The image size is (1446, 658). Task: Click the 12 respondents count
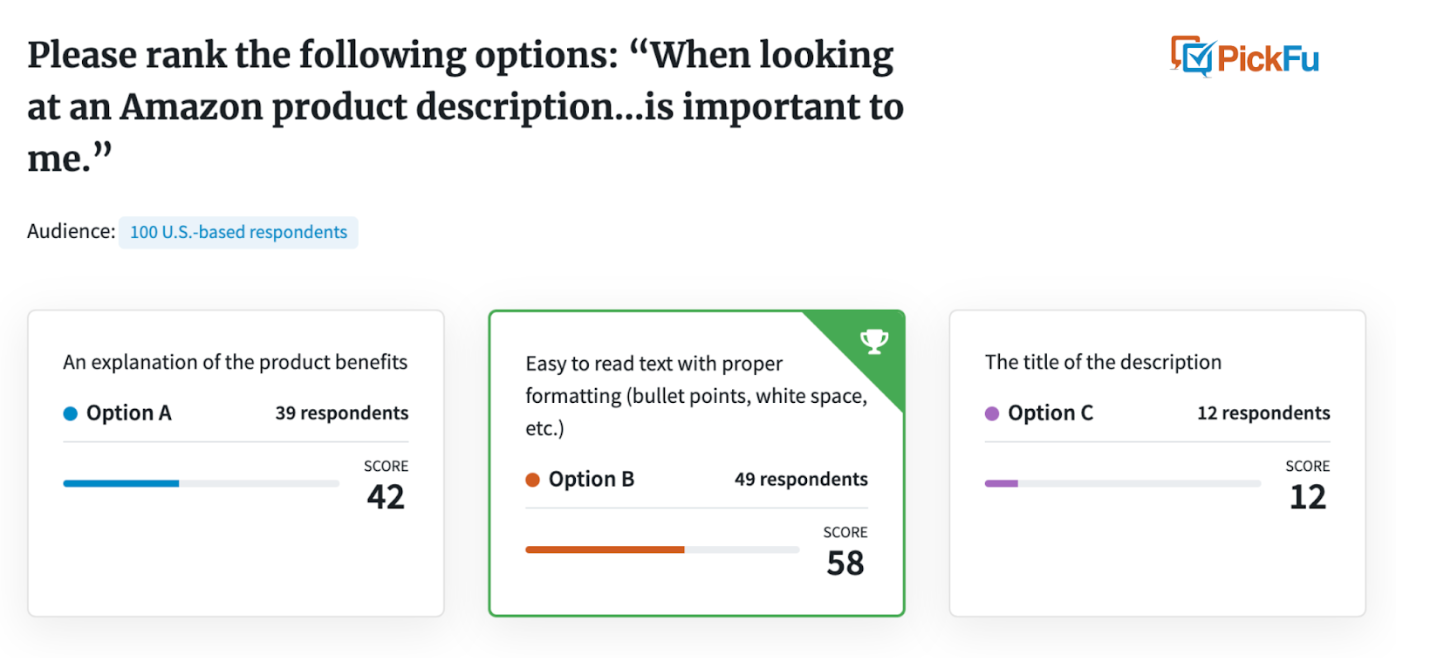click(1264, 413)
